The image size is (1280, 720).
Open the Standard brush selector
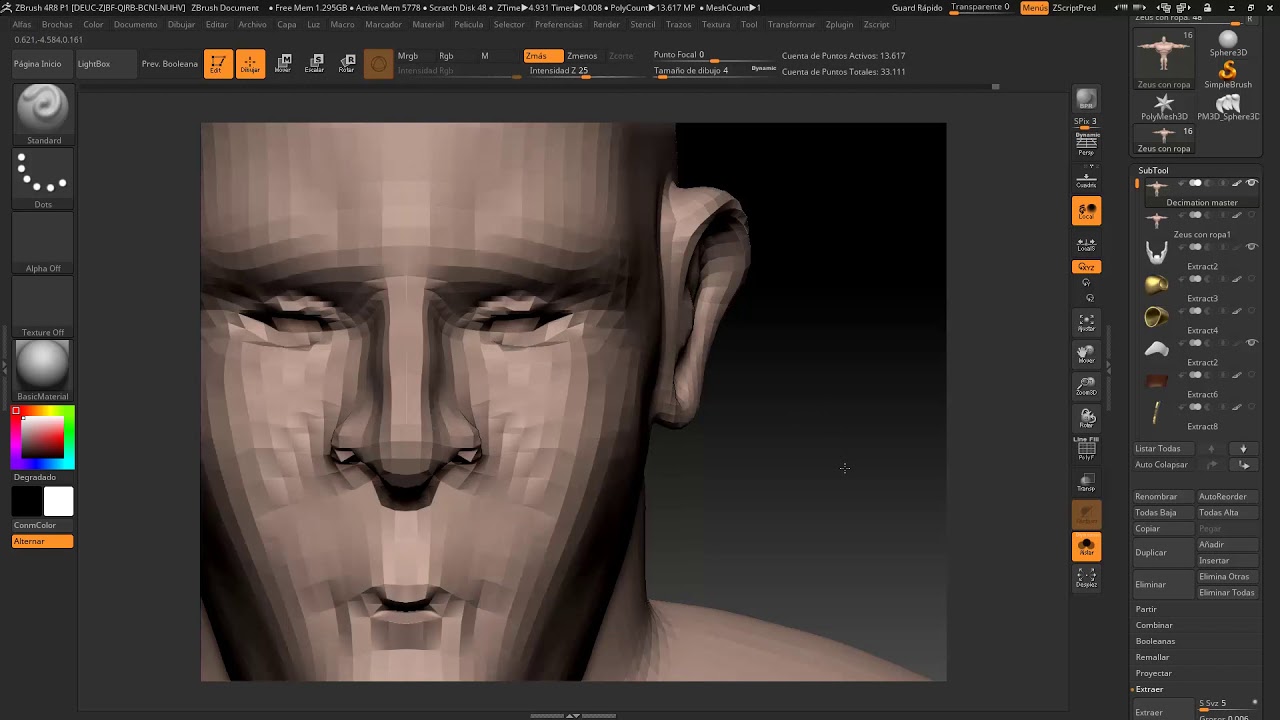coord(43,115)
